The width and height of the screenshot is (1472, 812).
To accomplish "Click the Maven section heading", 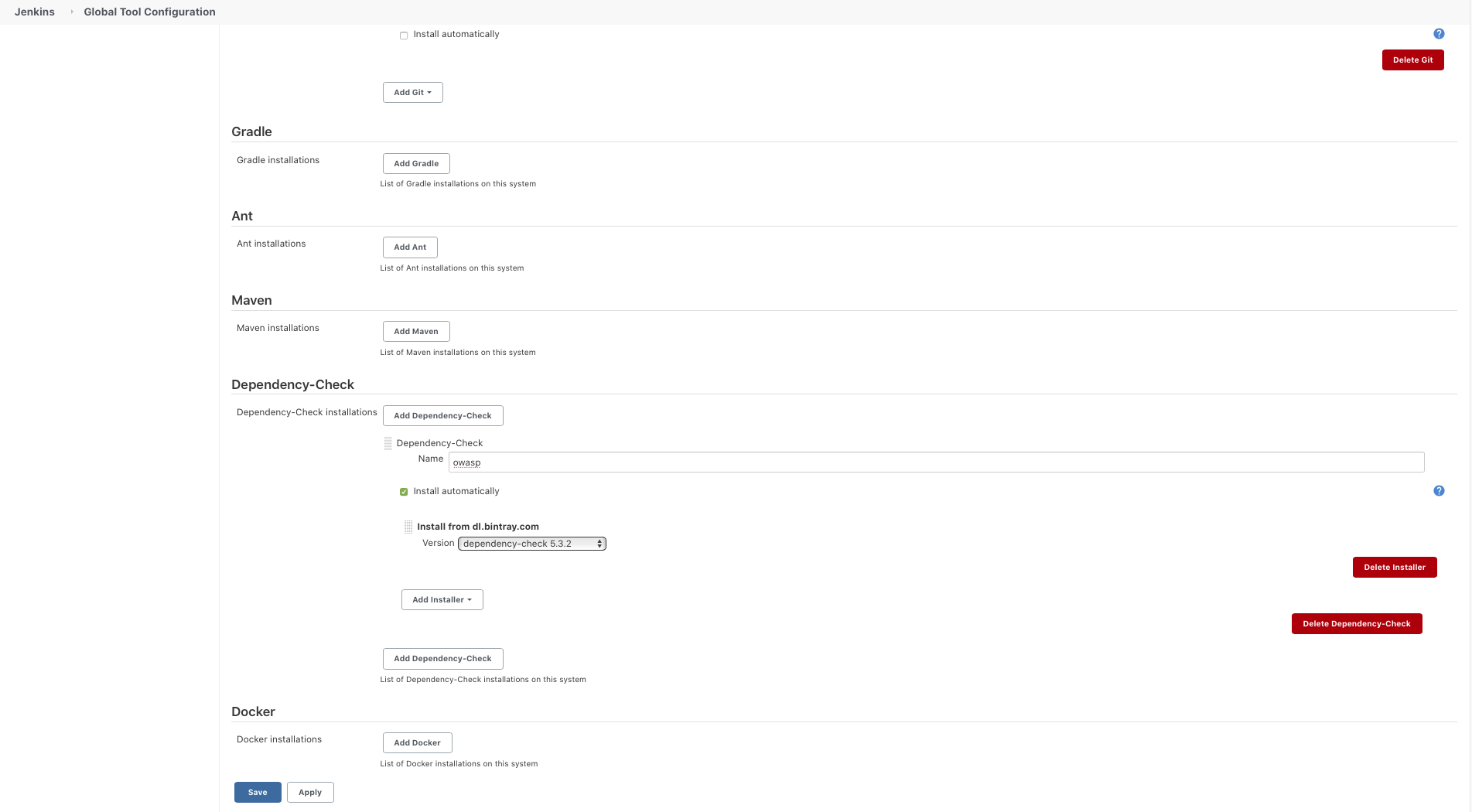I will click(x=251, y=300).
